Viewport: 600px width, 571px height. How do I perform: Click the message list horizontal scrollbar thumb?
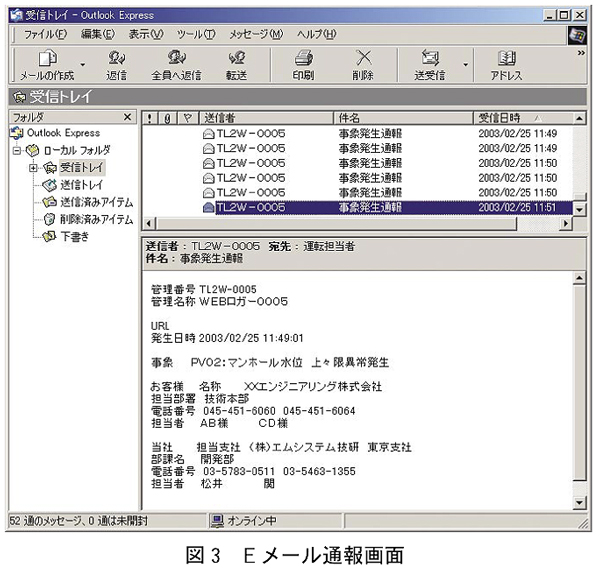click(x=336, y=223)
